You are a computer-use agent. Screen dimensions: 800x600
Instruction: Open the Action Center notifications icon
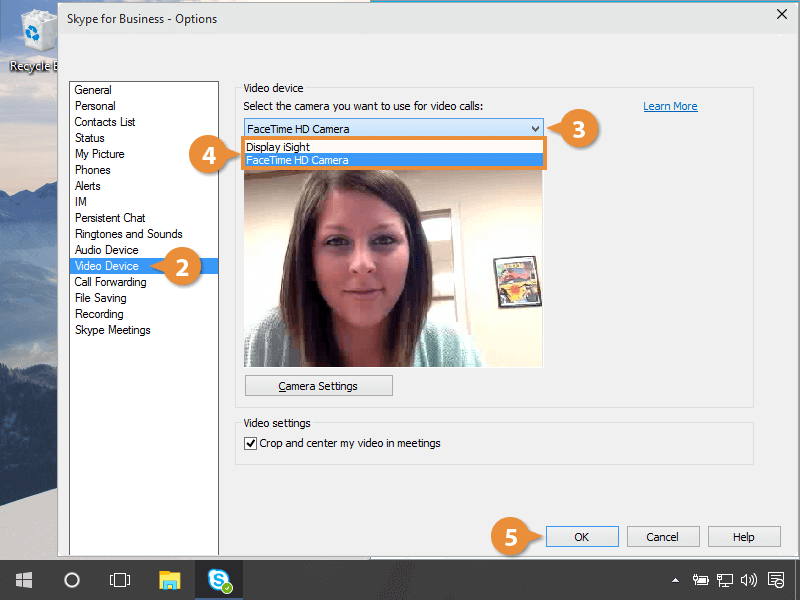tap(775, 579)
